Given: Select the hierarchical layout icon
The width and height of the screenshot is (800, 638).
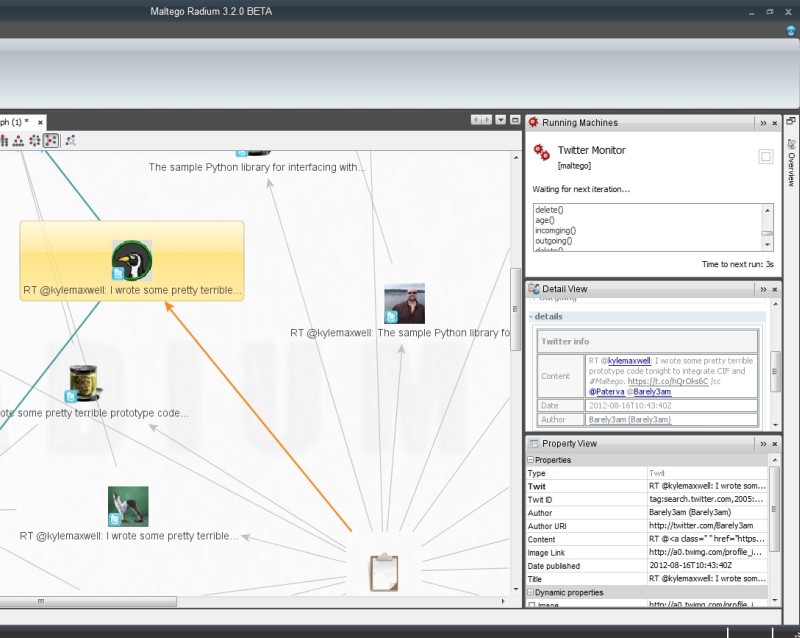Looking at the screenshot, I should click(x=18, y=140).
